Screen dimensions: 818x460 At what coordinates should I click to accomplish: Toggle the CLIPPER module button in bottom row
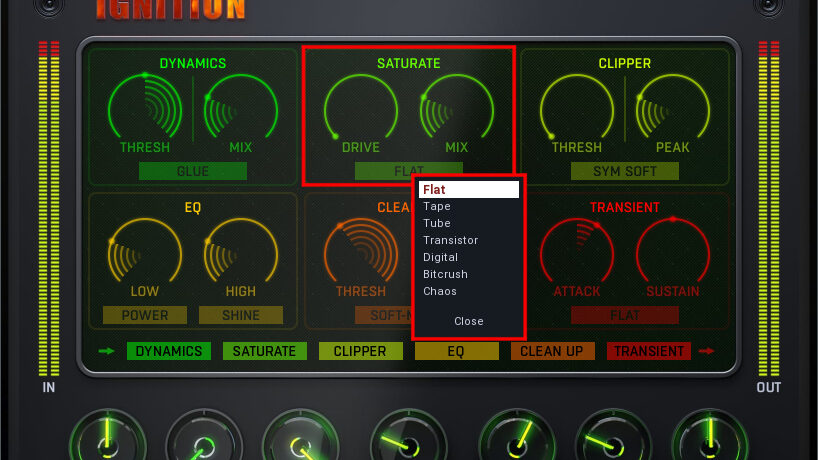pos(360,351)
